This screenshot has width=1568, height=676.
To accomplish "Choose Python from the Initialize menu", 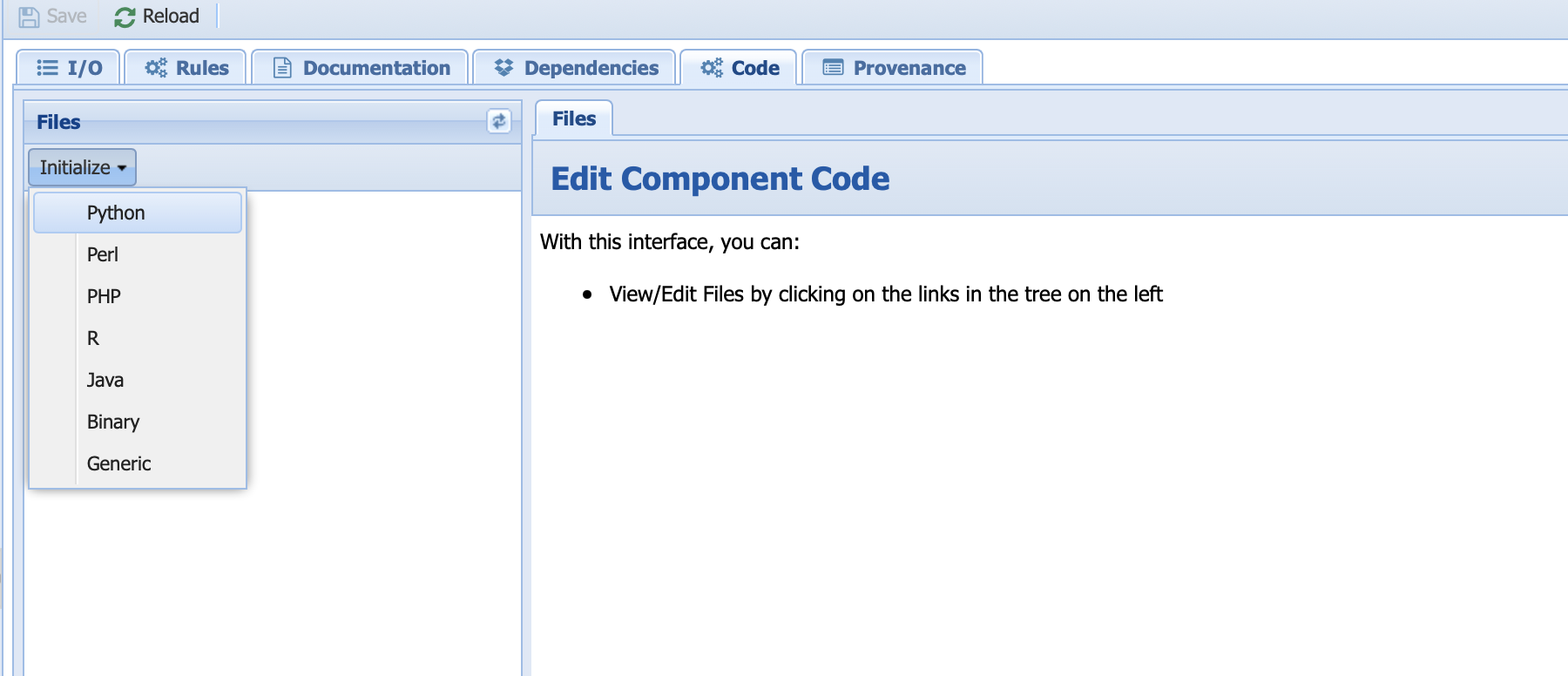I will point(138,213).
